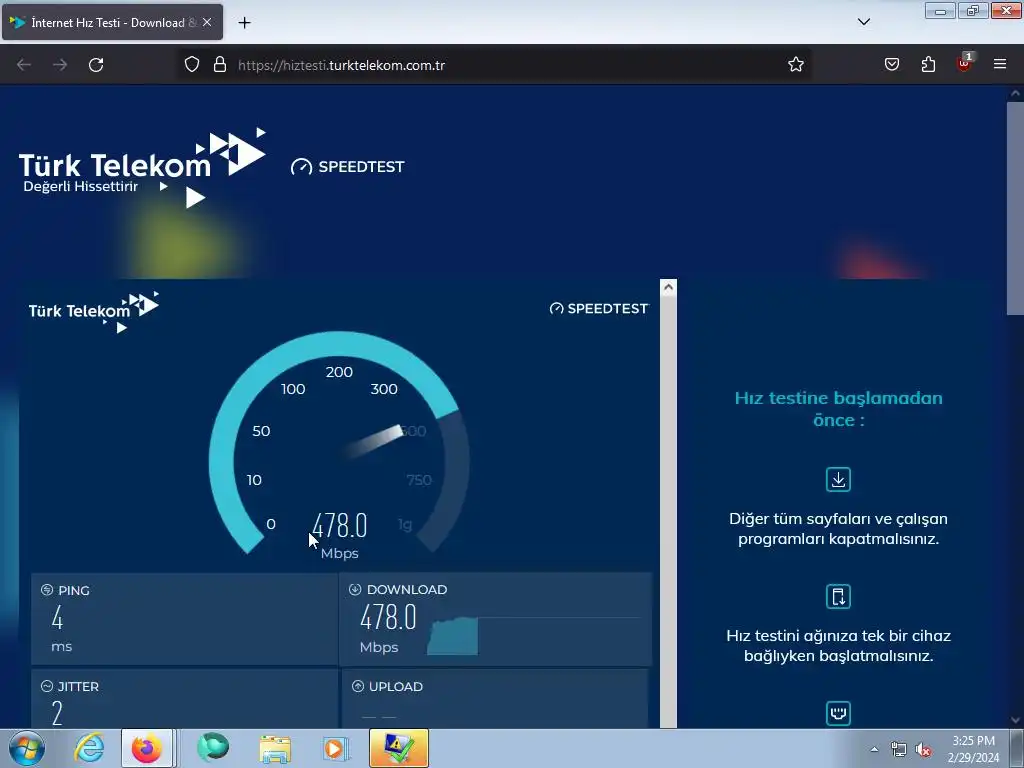Click the page scrollbar thumb

click(1015, 206)
